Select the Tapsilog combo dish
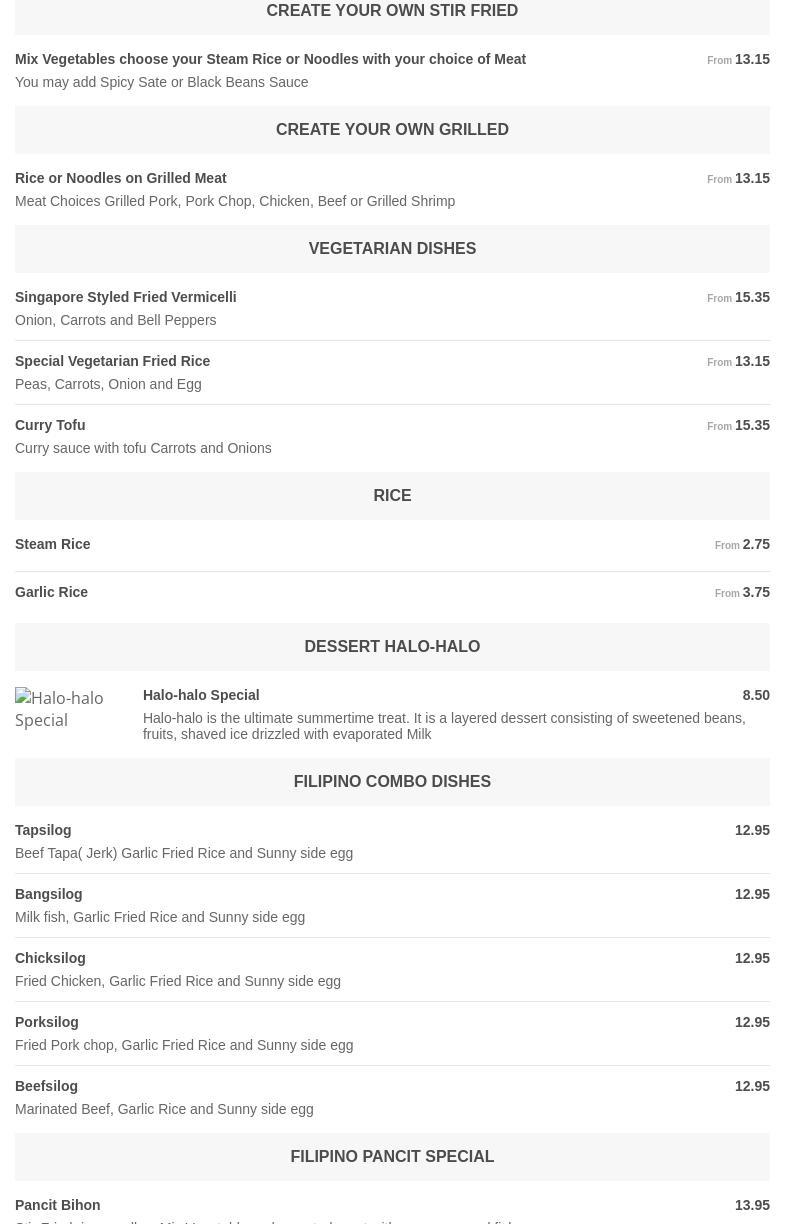 43,830
